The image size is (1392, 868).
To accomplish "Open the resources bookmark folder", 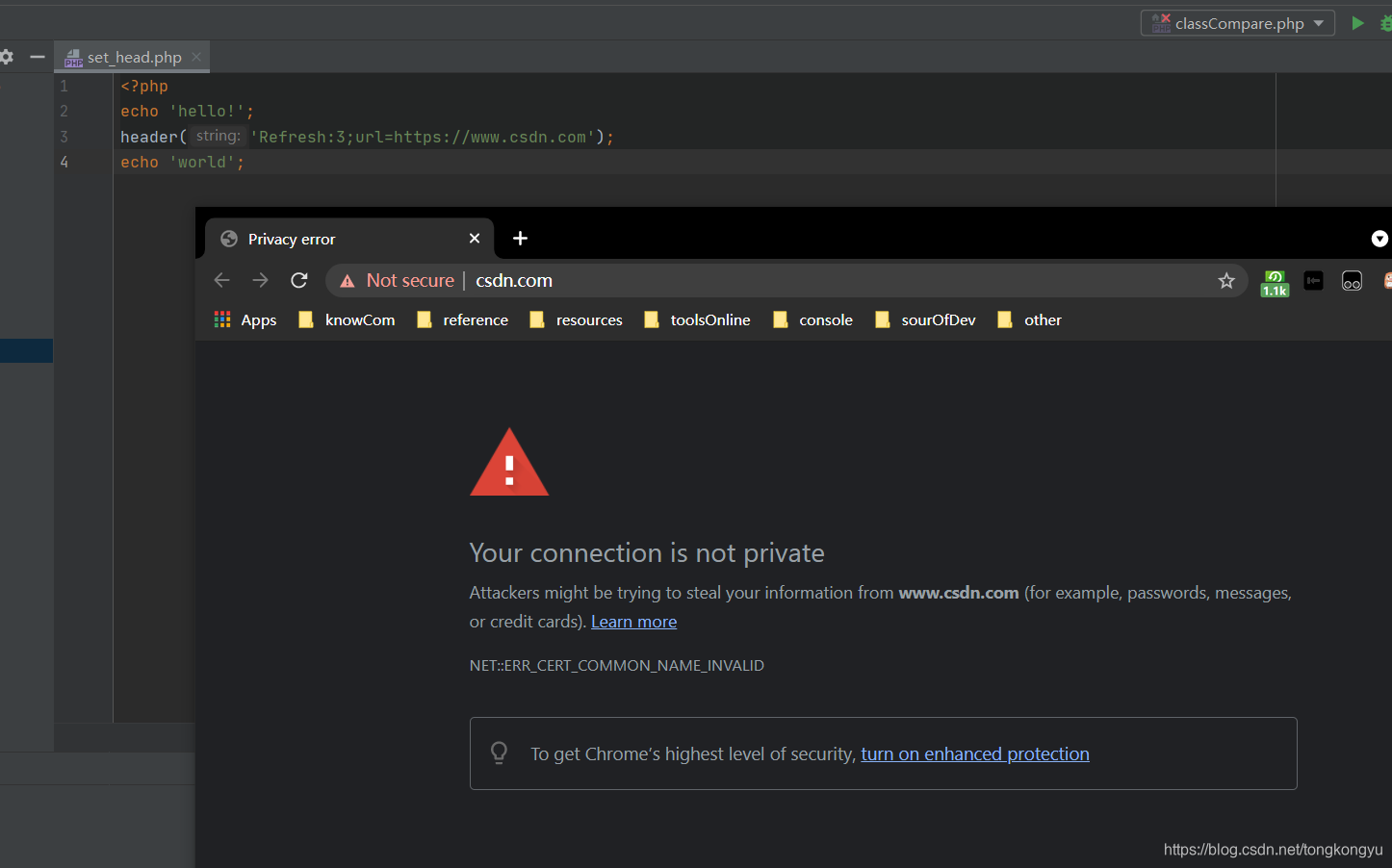I will click(x=576, y=319).
